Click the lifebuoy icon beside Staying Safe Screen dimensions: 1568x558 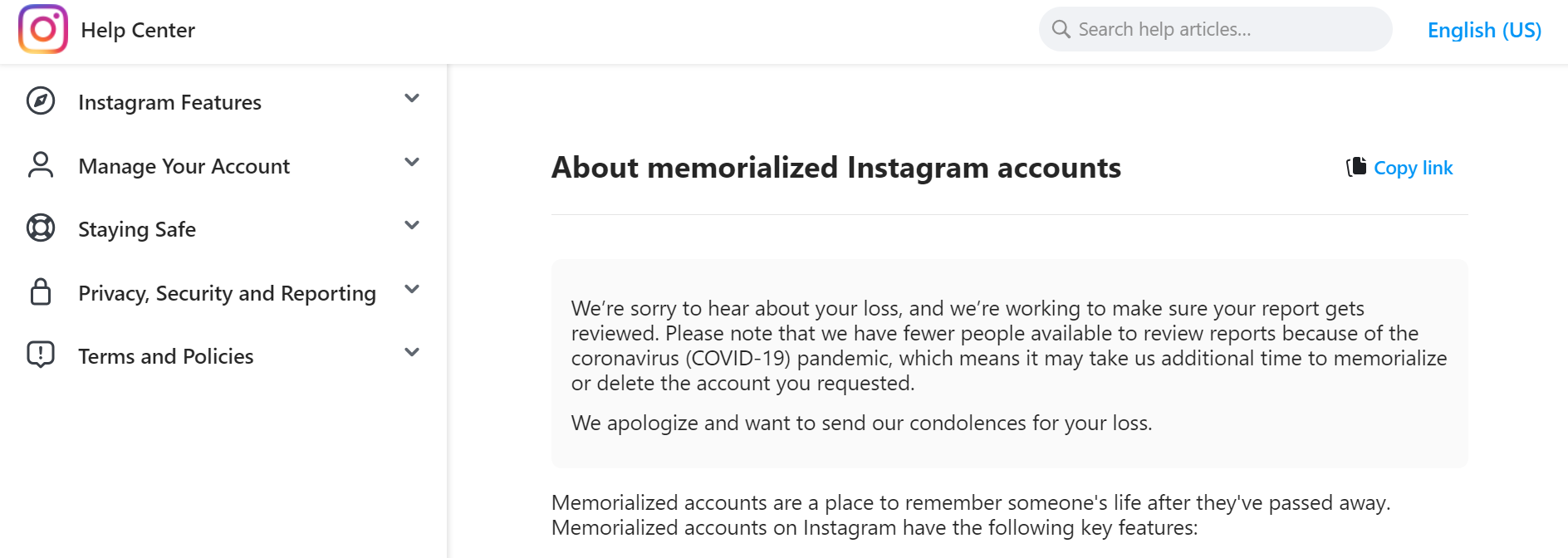tap(41, 228)
